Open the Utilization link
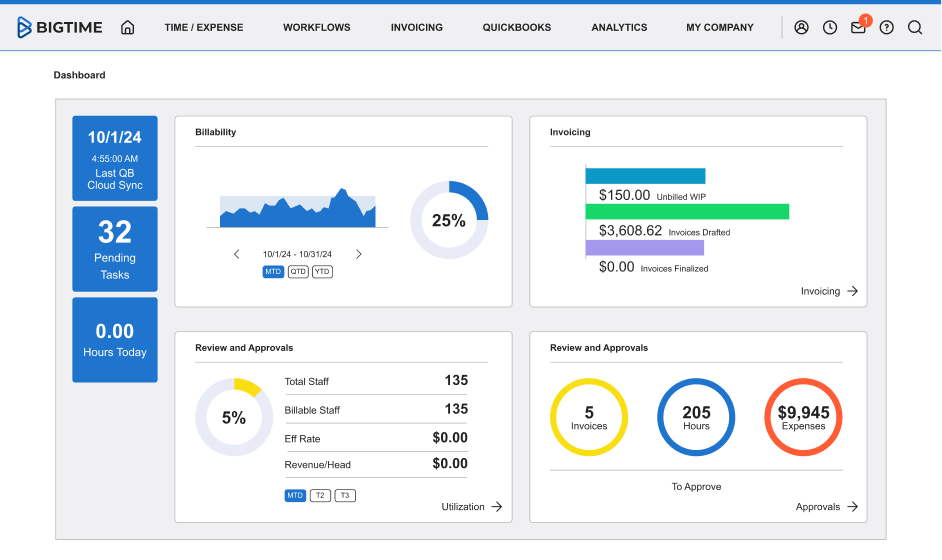The image size is (942, 560). click(463, 507)
